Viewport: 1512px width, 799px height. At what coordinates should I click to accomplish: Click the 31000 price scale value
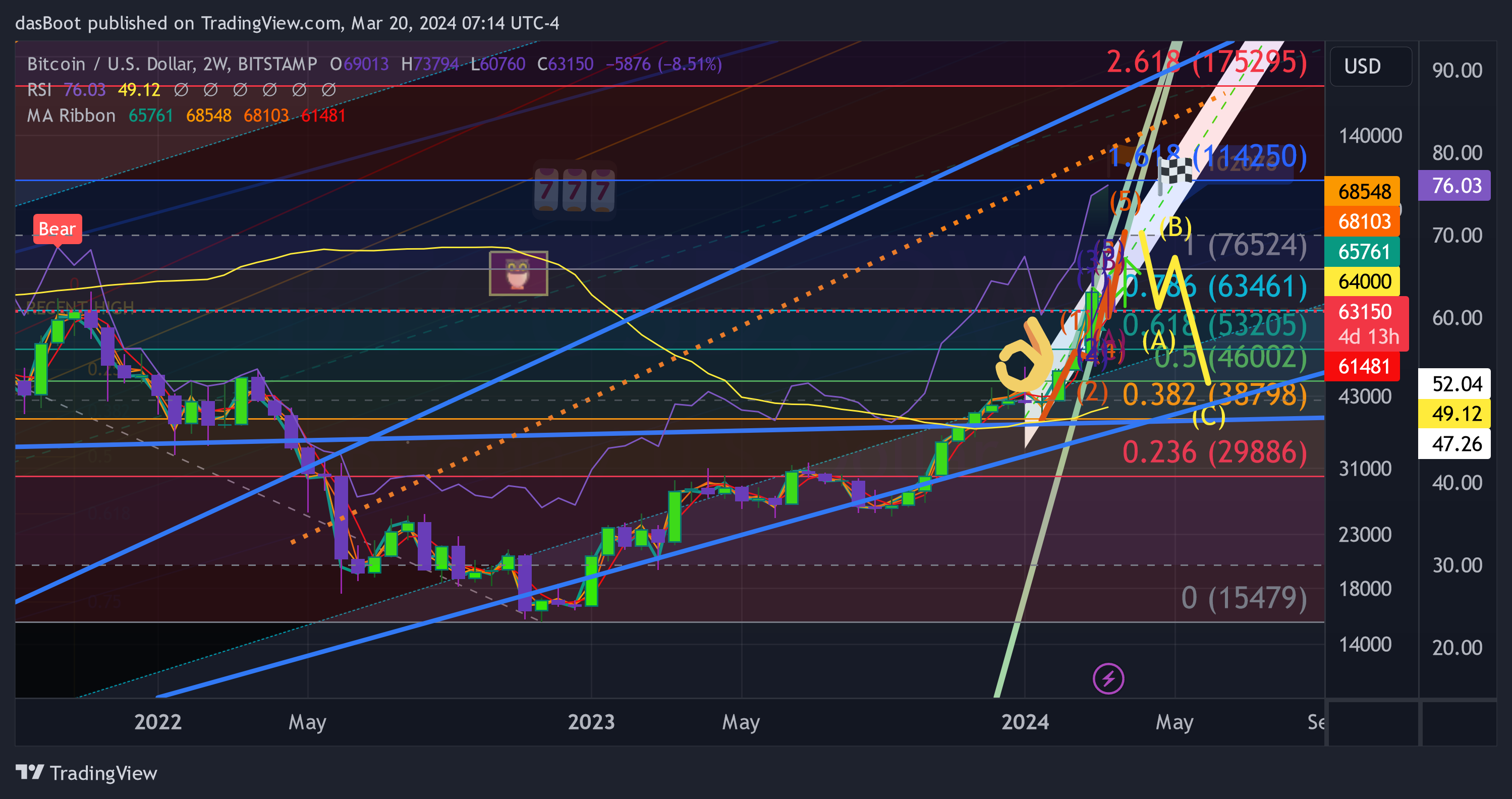coord(1365,469)
